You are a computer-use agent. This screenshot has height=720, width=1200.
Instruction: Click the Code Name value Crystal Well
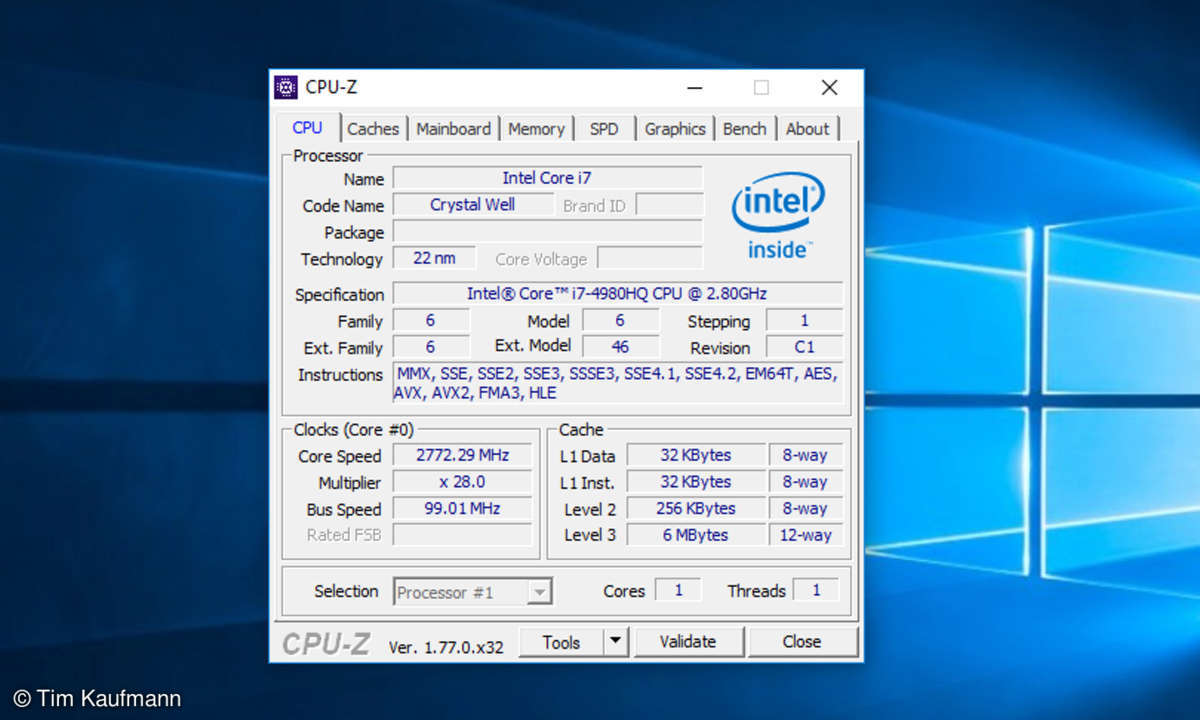[472, 205]
